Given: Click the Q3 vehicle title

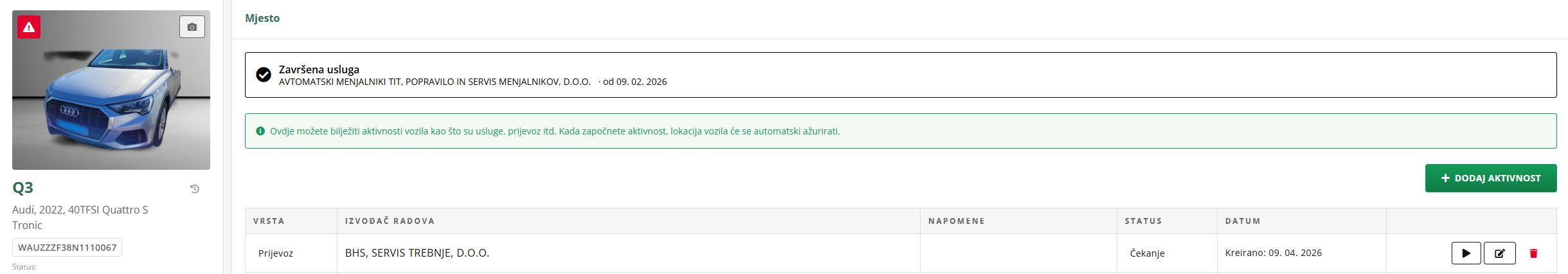Looking at the screenshot, I should coord(23,188).
